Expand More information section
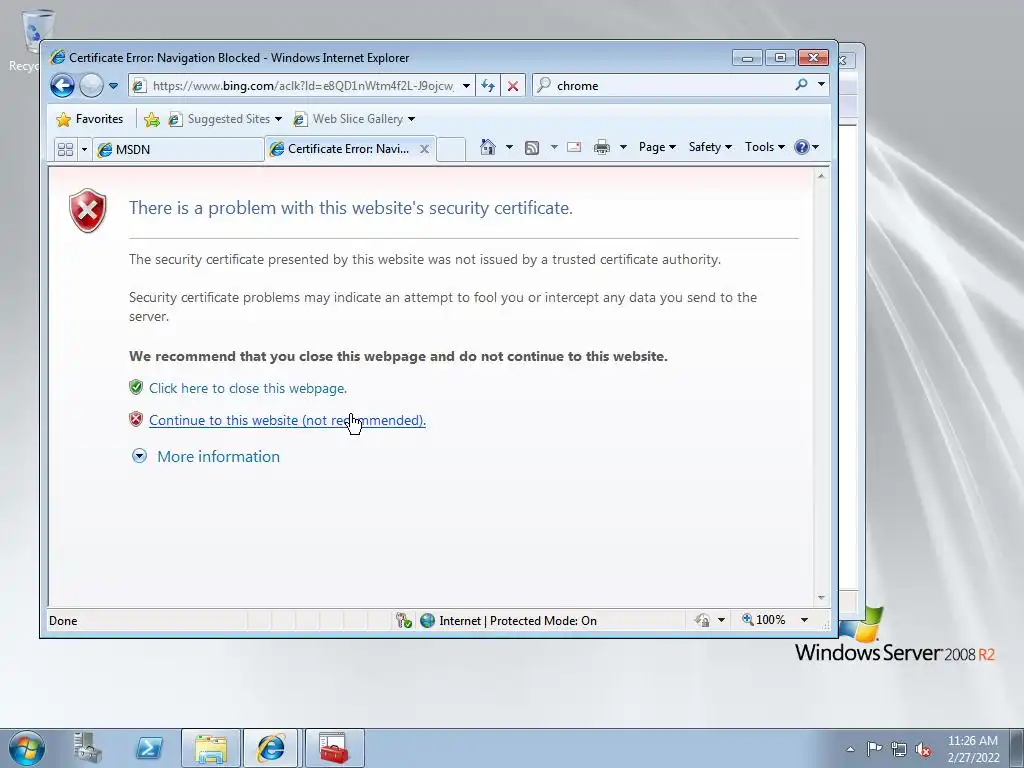Viewport: 1024px width, 768px height. click(x=206, y=456)
